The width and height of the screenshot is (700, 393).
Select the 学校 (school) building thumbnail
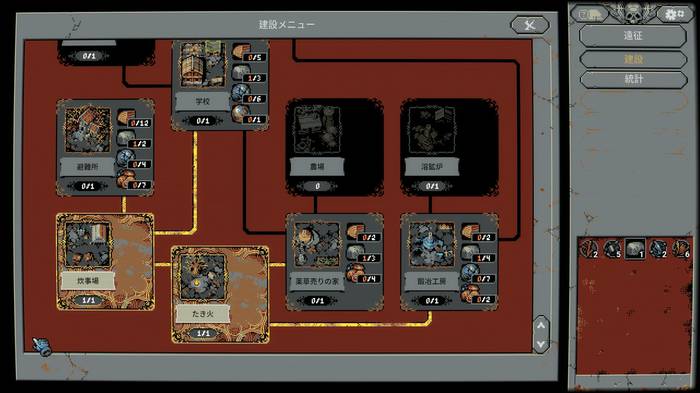tap(202, 64)
